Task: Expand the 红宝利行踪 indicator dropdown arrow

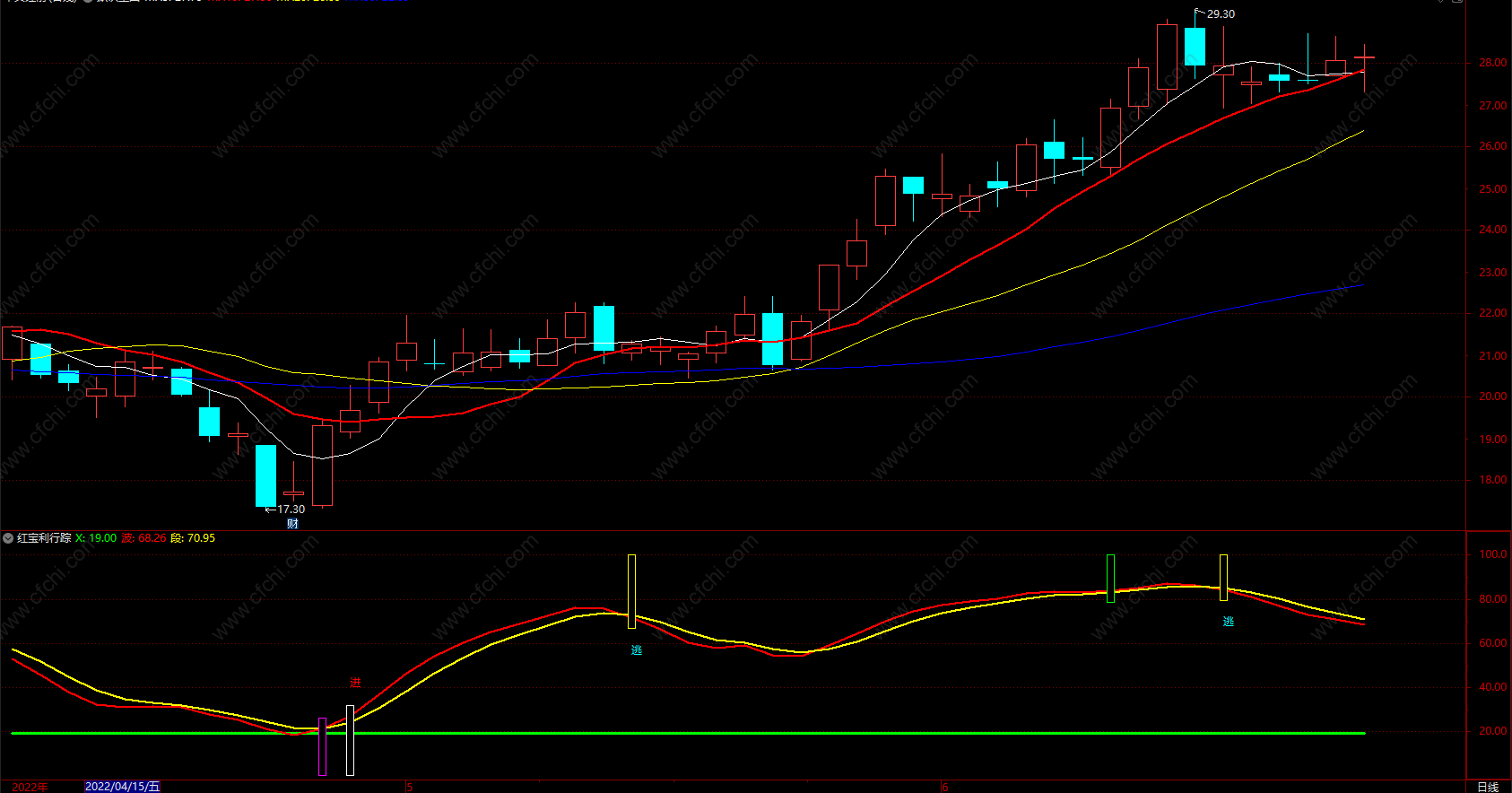Action: (x=8, y=538)
